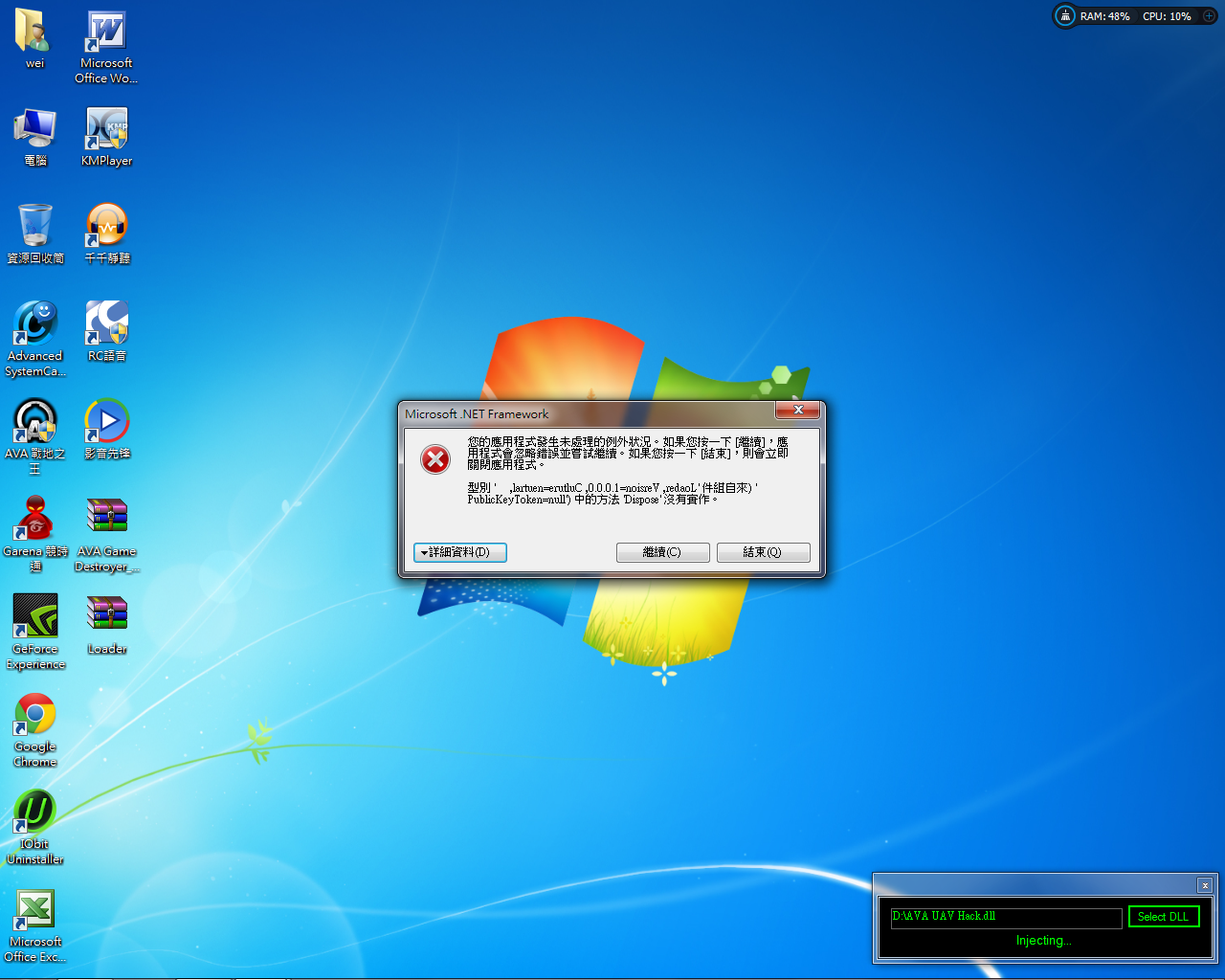Click the GeForce Experience shortcut
The height and width of the screenshot is (980, 1225).
tap(34, 632)
